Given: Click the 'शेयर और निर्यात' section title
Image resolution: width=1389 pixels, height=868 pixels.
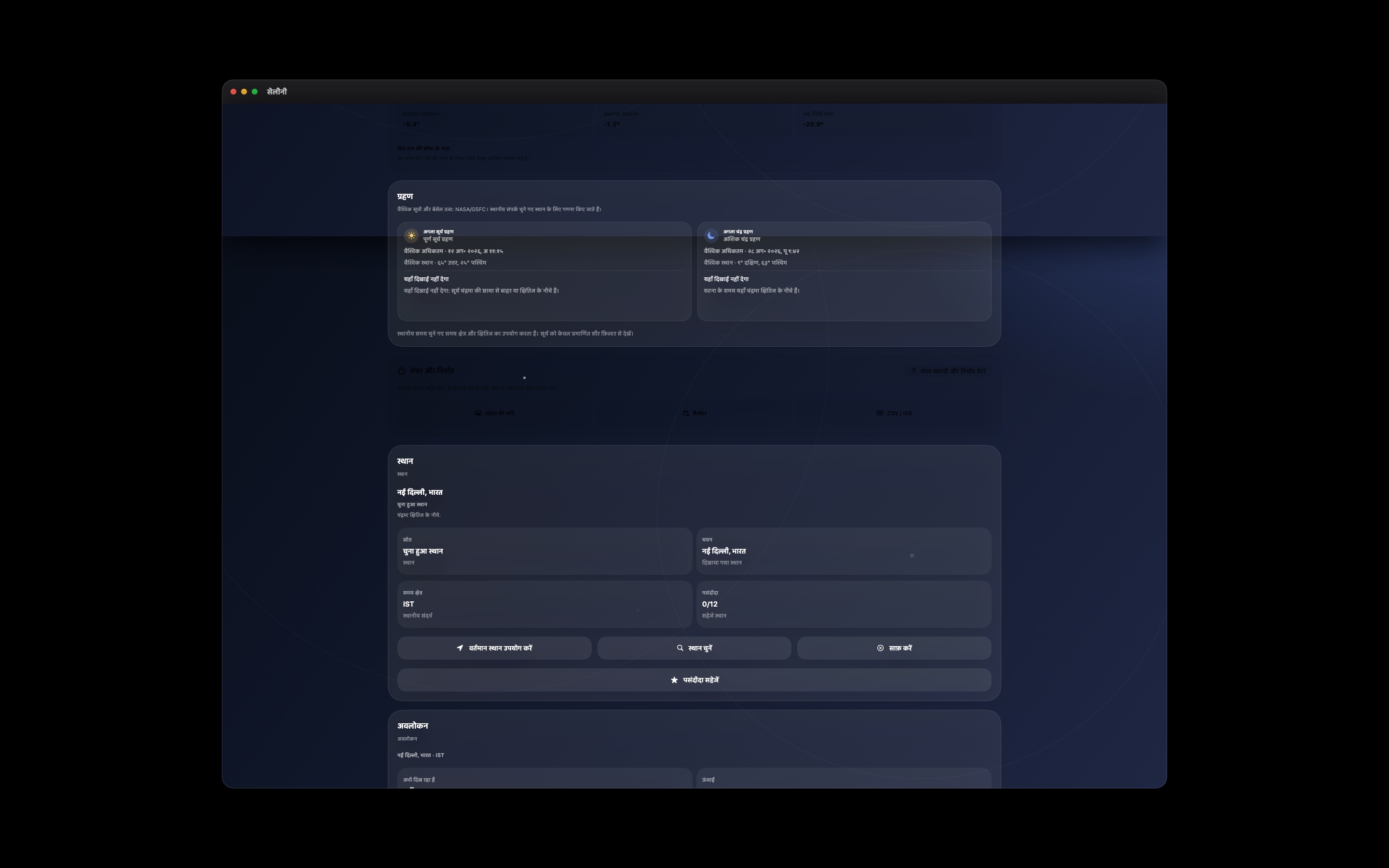Looking at the screenshot, I should coord(432,371).
